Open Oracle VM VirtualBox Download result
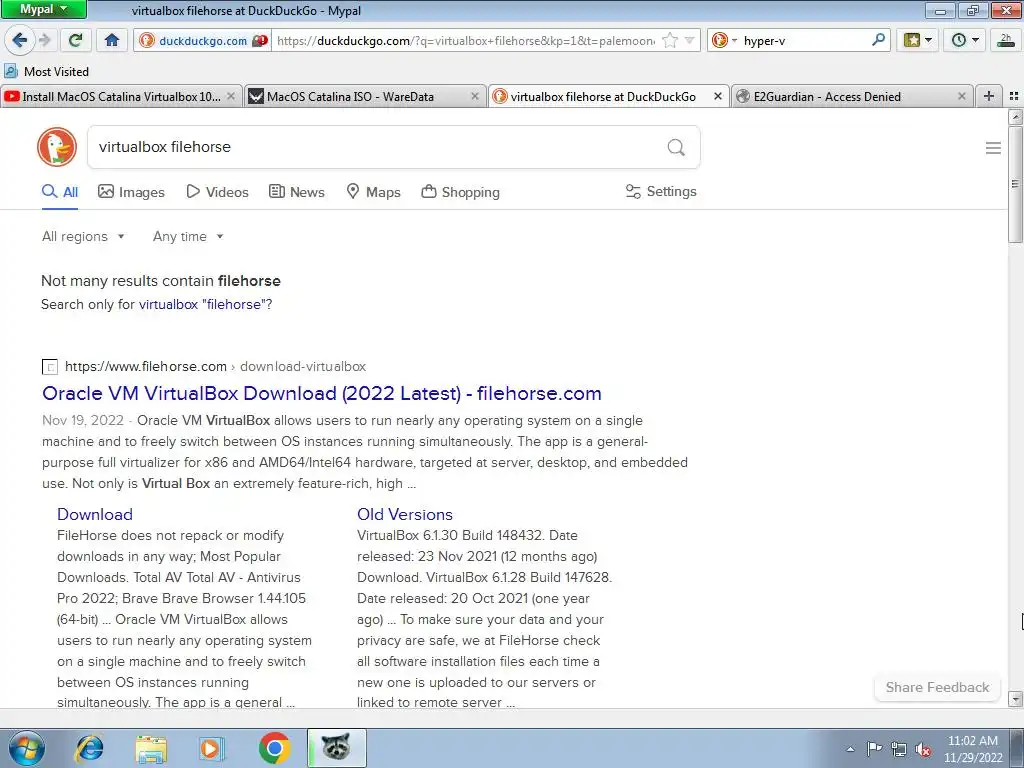Image resolution: width=1024 pixels, height=768 pixels. (x=322, y=393)
